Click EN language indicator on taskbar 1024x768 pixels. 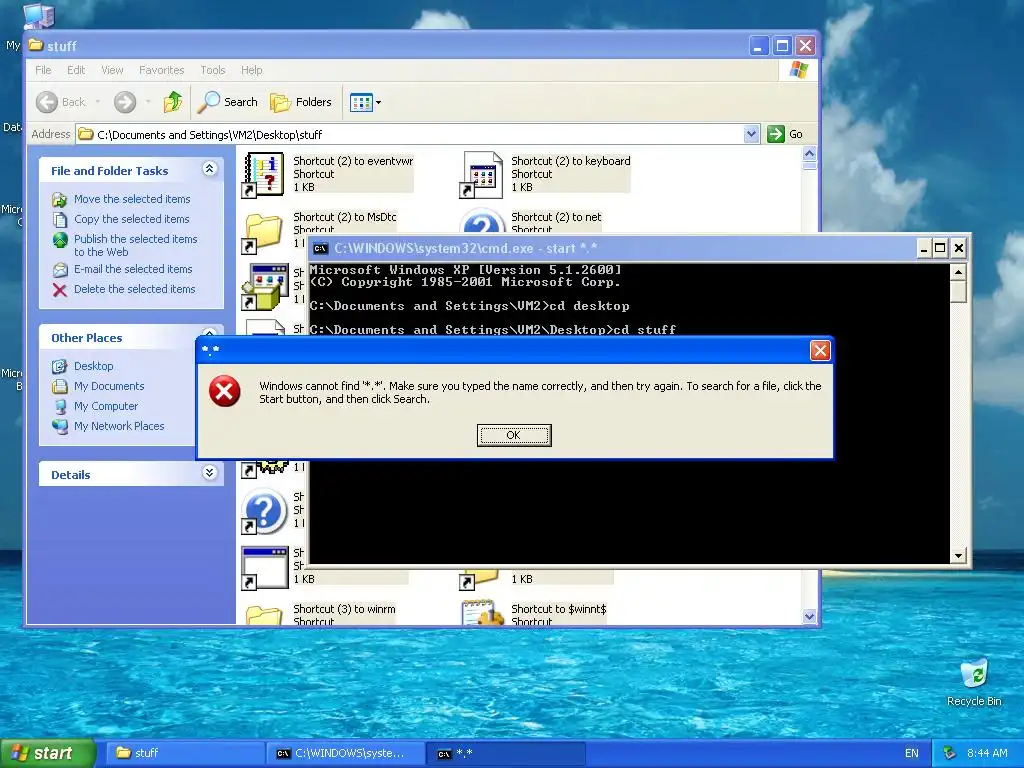click(912, 753)
